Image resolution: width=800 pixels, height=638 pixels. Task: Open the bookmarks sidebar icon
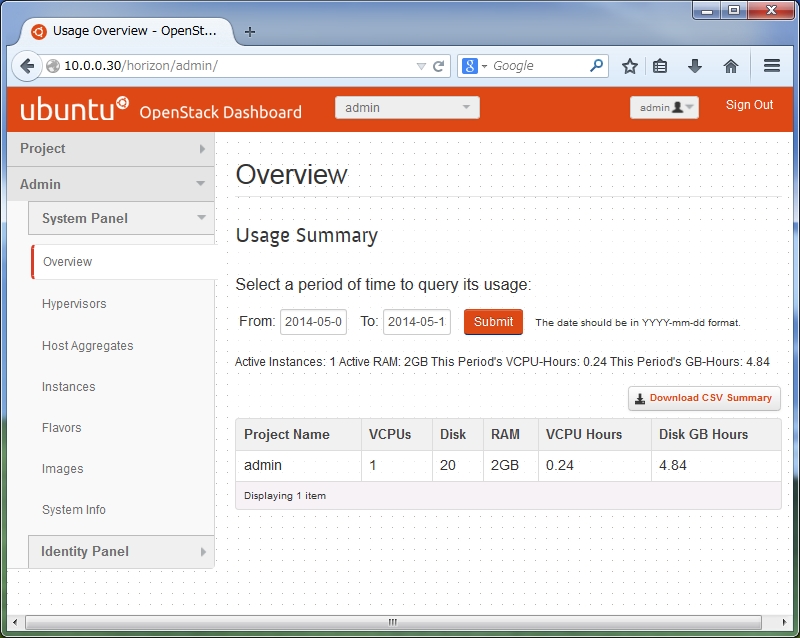(x=661, y=66)
